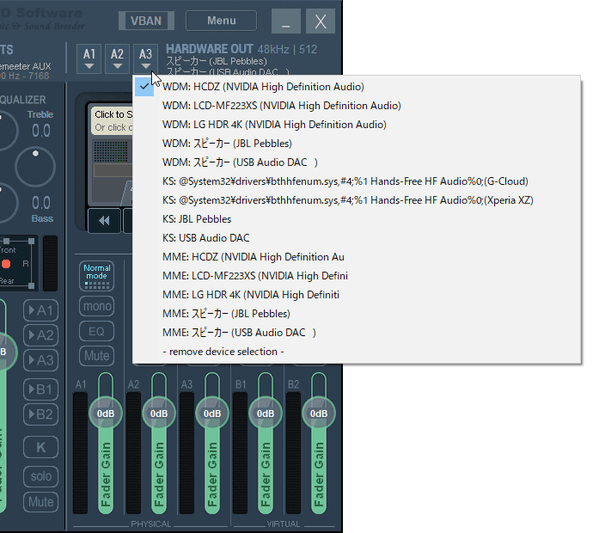
Task: Toggle solo on the virtual strip
Action: click(41, 476)
